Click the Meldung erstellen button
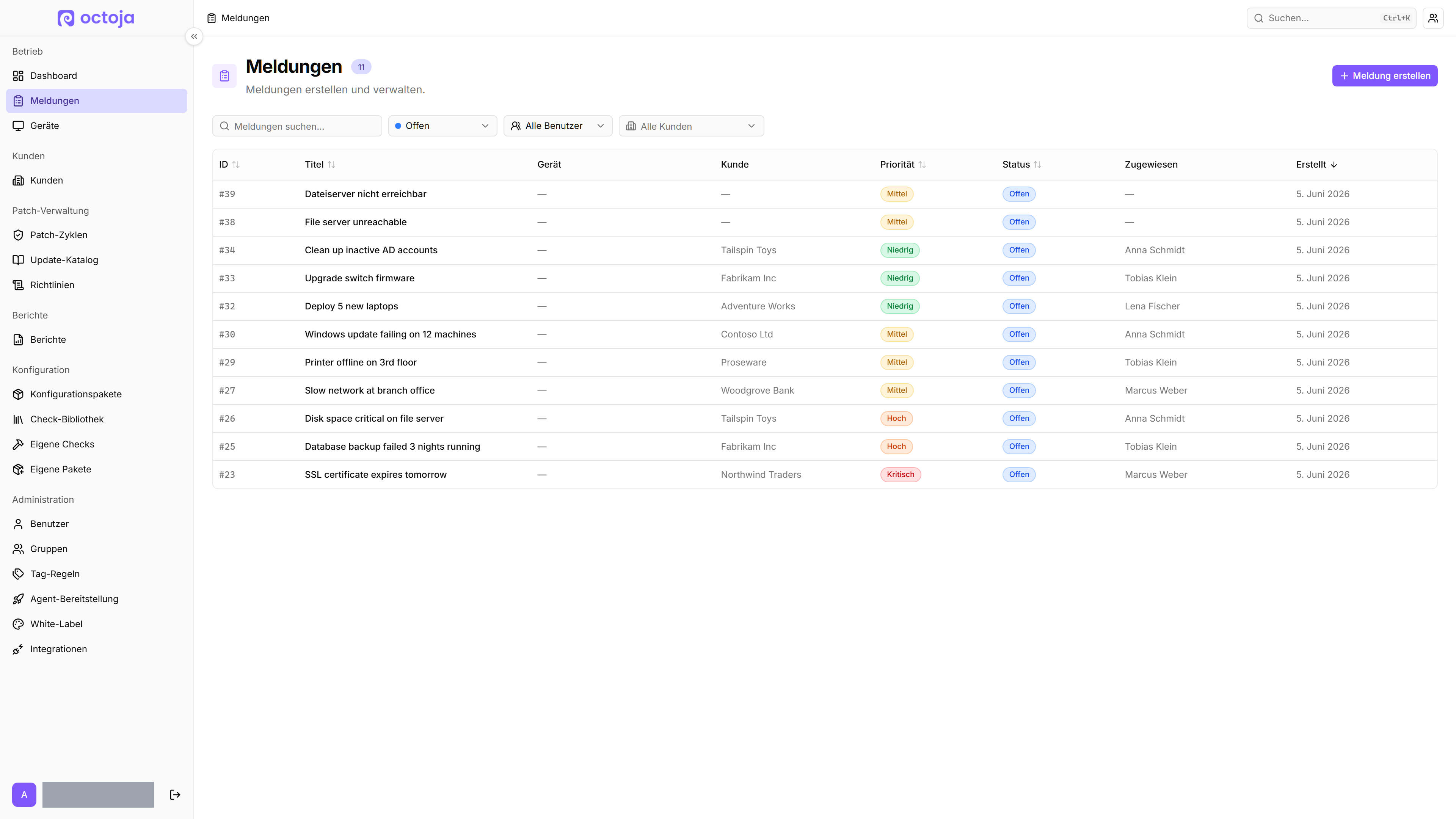This screenshot has width=1456, height=819. pos(1384,76)
